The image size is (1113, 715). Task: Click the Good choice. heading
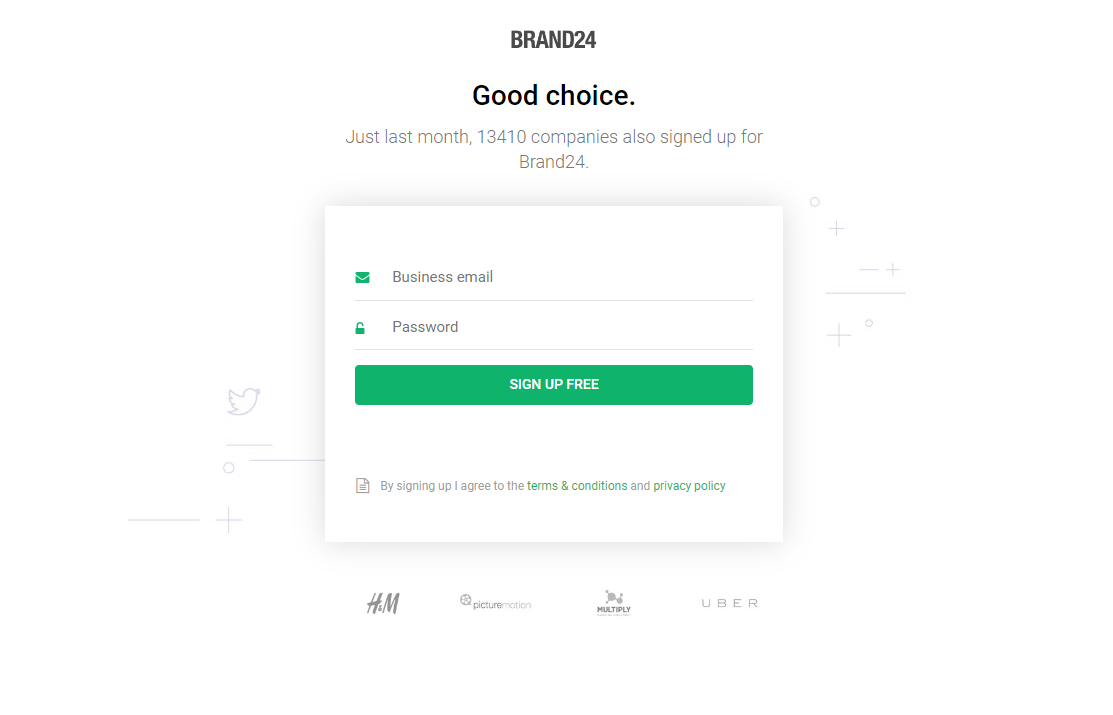point(554,95)
